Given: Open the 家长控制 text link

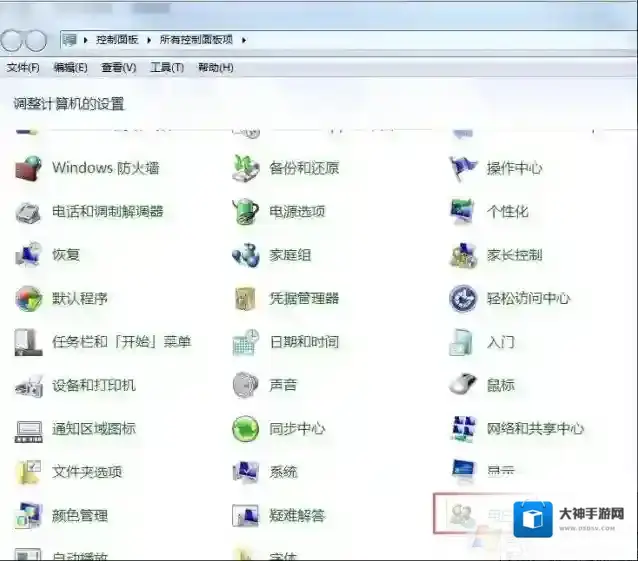Looking at the screenshot, I should (x=514, y=255).
